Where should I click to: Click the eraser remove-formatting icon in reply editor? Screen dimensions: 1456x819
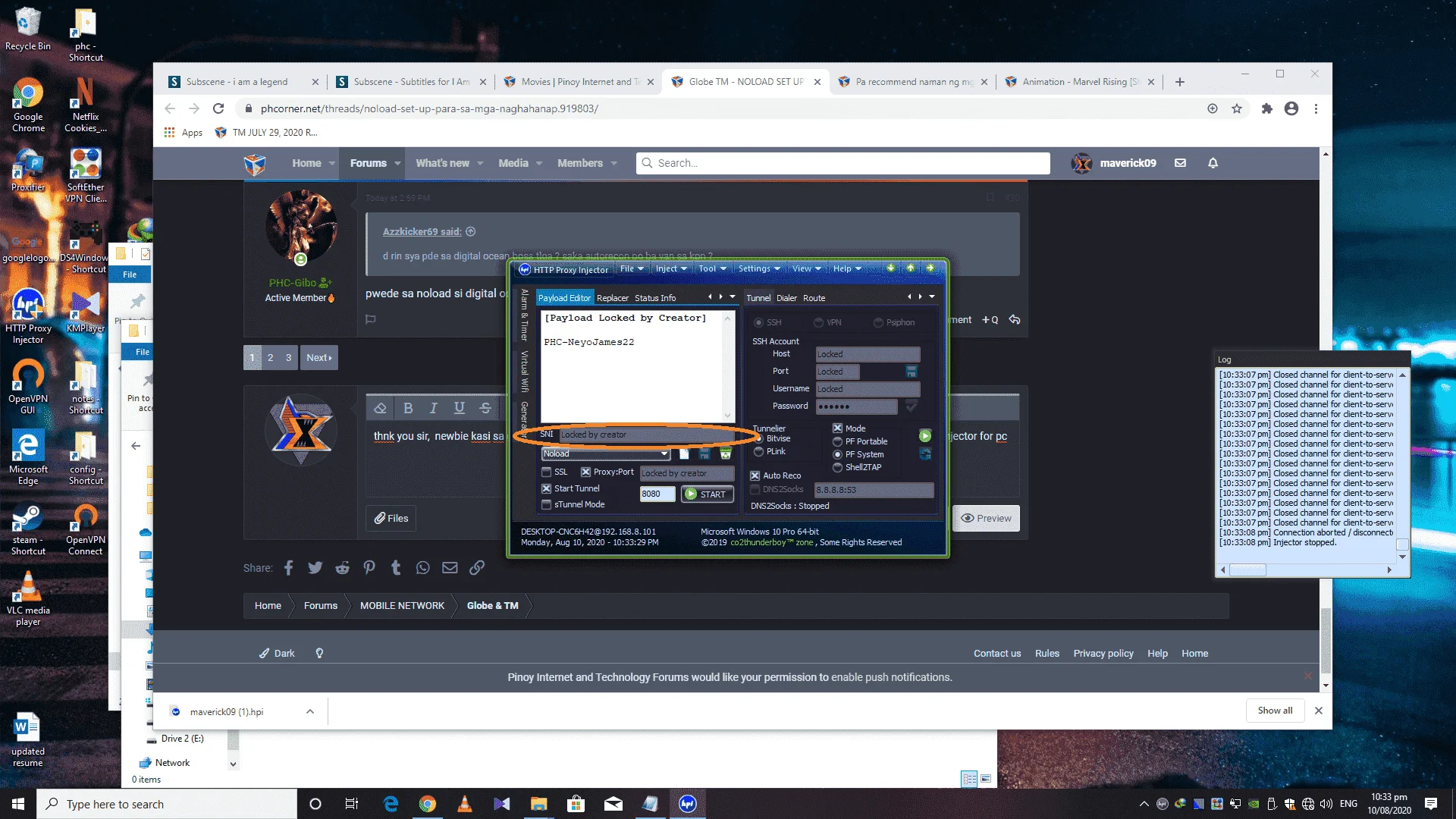381,408
